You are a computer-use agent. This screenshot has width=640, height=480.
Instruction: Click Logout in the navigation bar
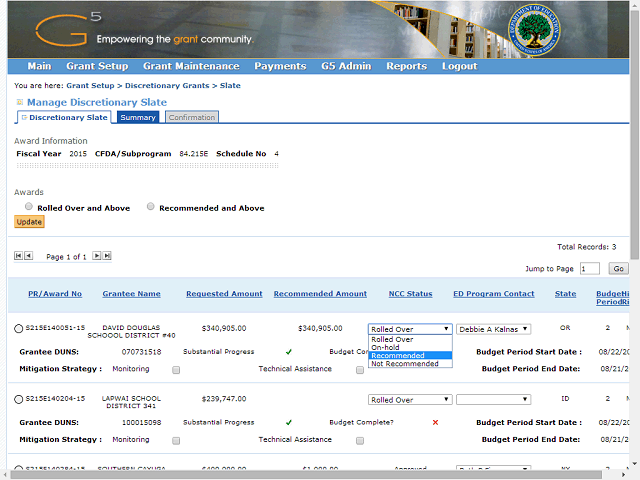[x=460, y=66]
